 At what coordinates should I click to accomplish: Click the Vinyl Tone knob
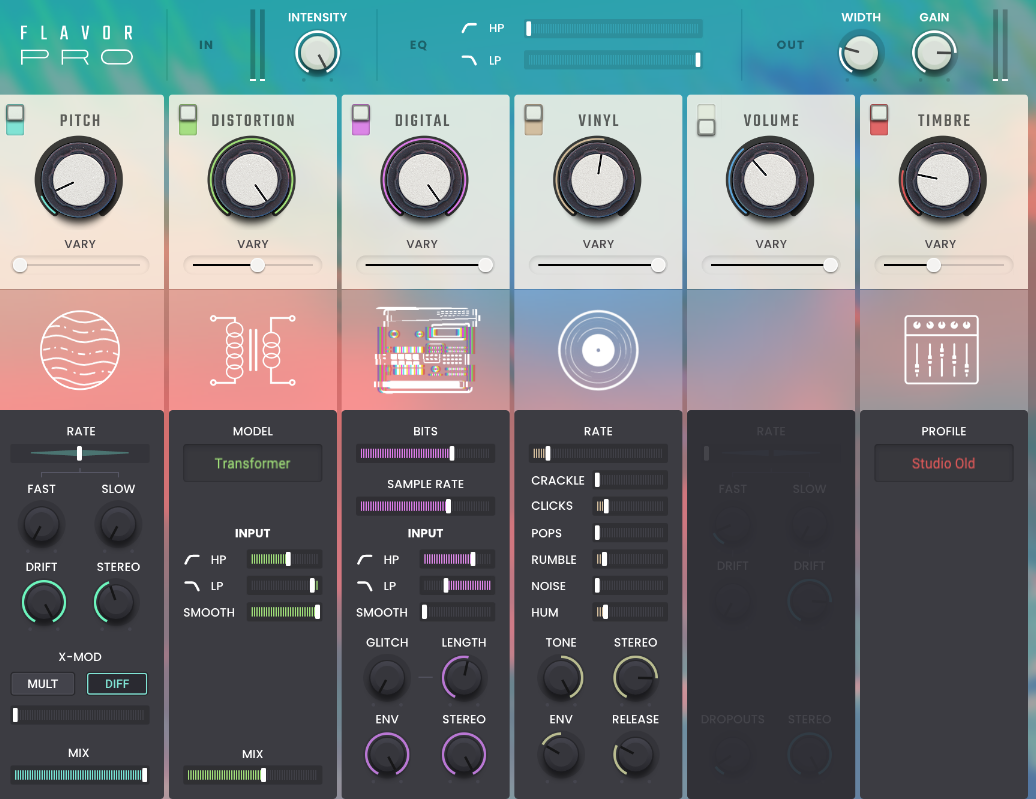pyautogui.click(x=561, y=677)
